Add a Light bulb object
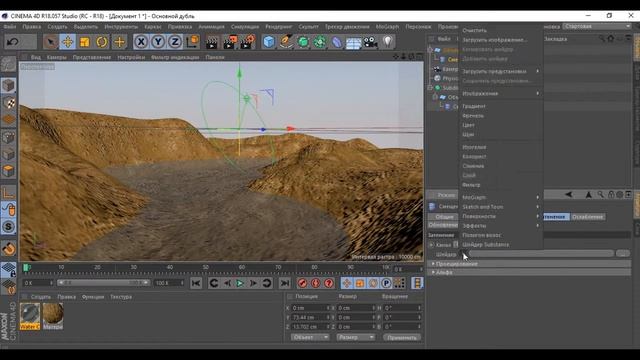 tap(387, 42)
